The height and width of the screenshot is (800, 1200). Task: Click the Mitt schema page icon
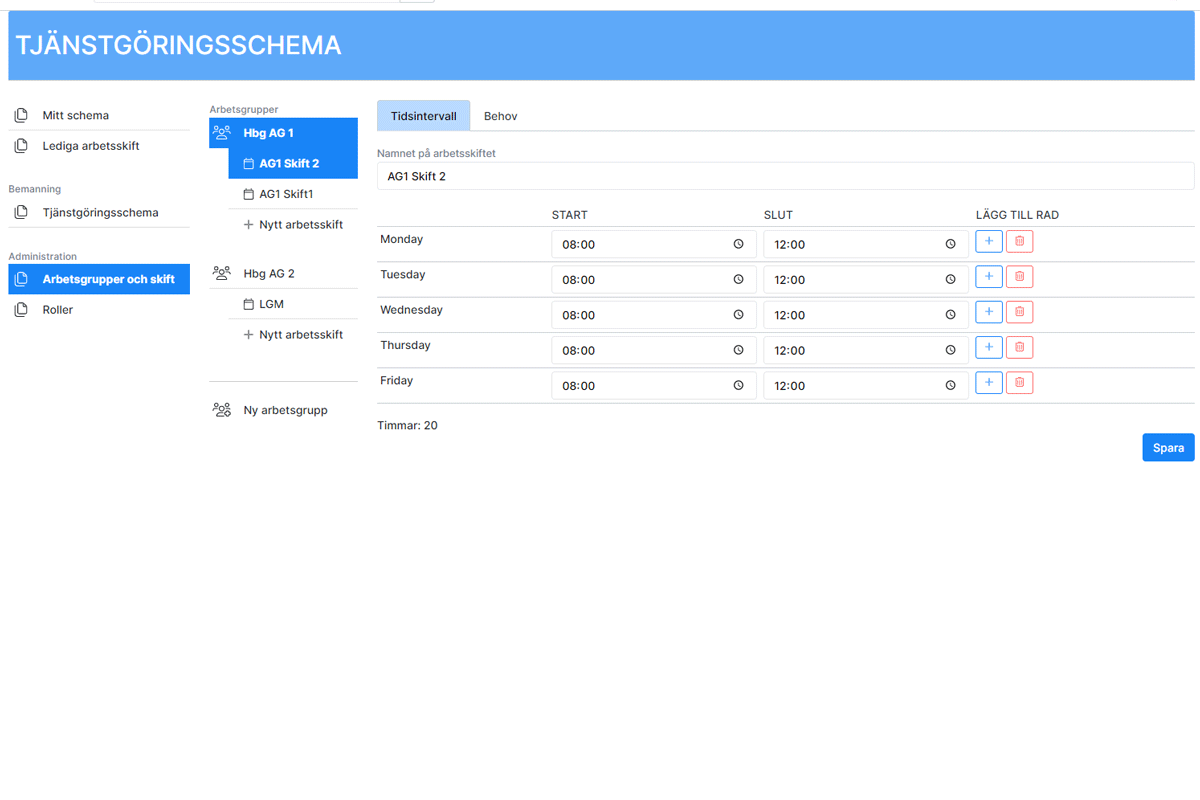tap(21, 115)
